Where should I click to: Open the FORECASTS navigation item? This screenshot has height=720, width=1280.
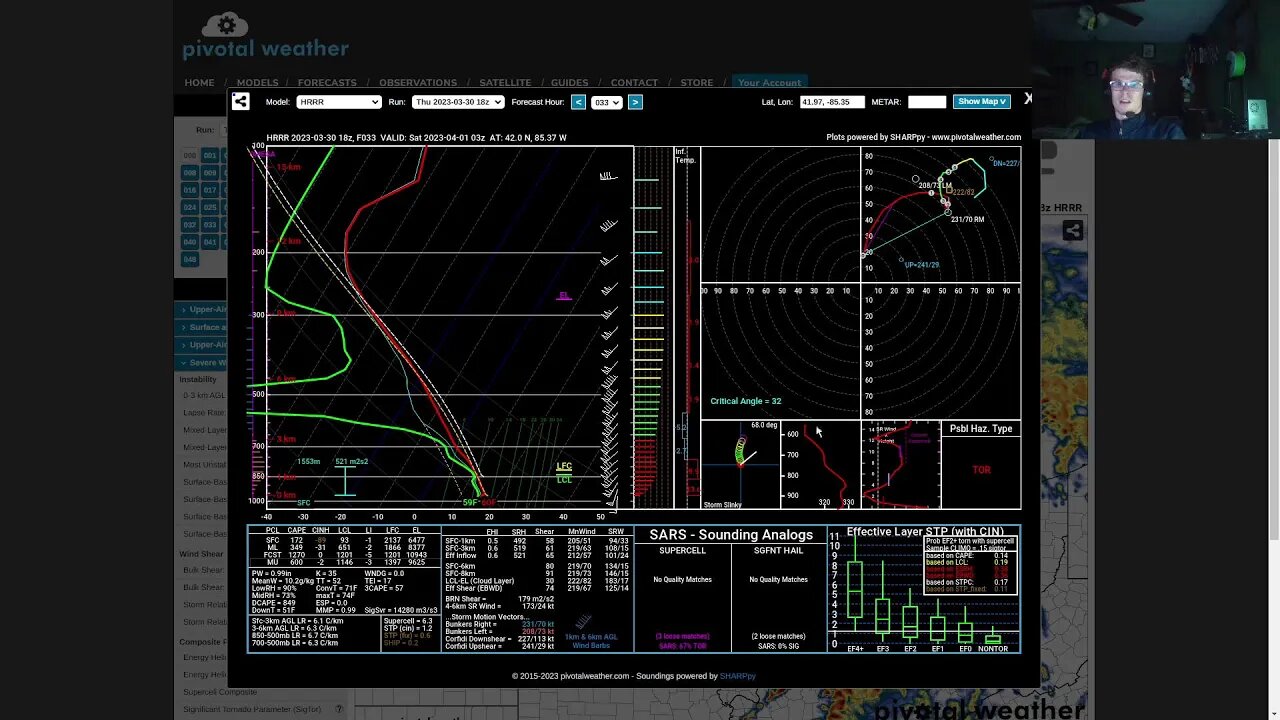[327, 83]
